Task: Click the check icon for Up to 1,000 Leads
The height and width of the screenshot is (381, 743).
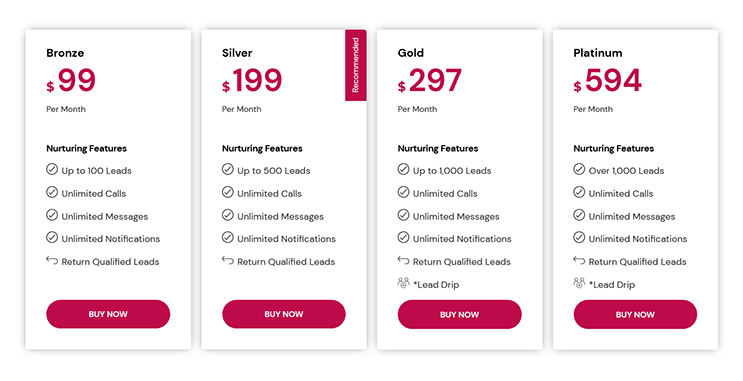Action: [403, 169]
